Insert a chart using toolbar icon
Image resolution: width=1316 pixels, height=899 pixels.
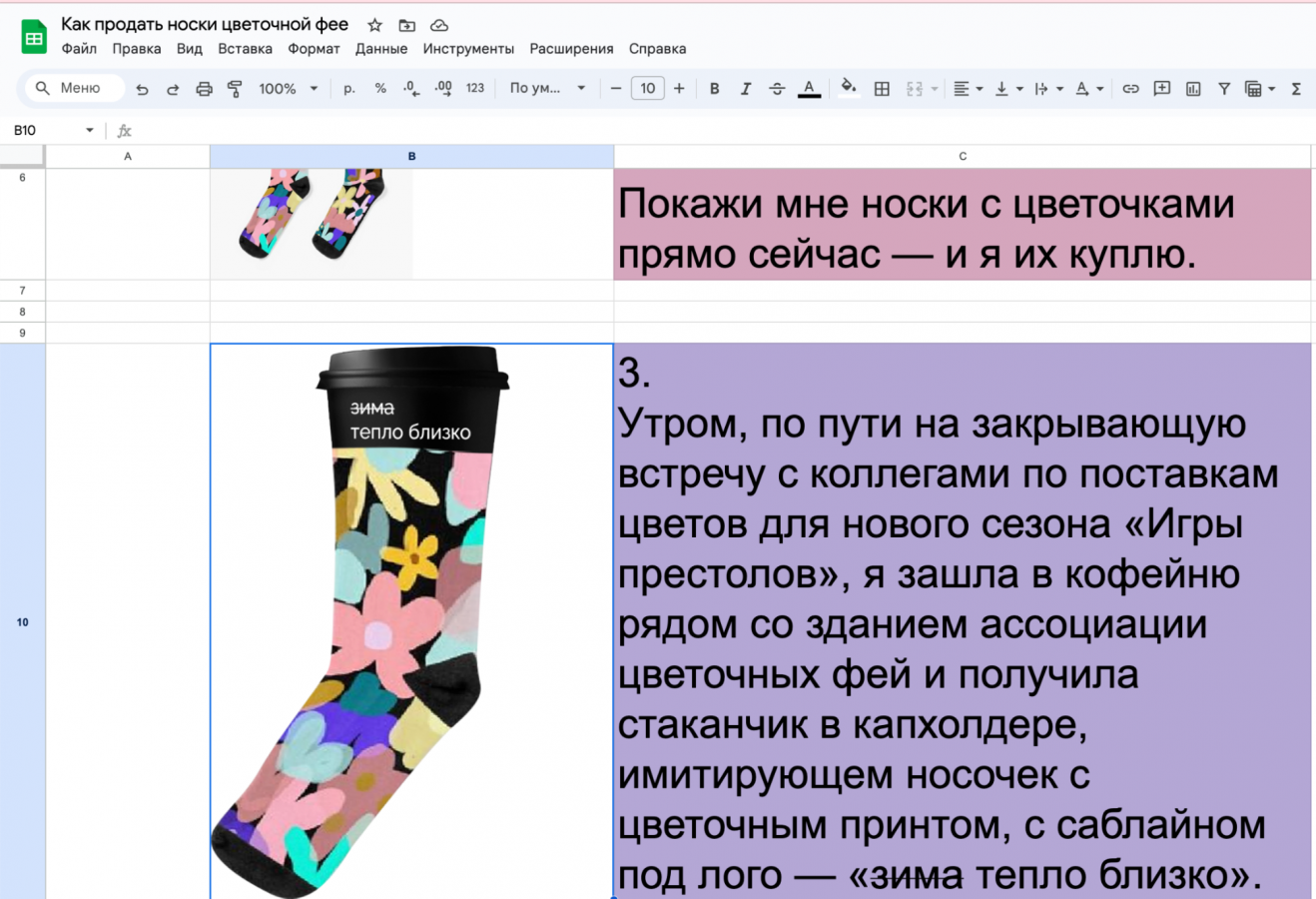(x=1193, y=89)
